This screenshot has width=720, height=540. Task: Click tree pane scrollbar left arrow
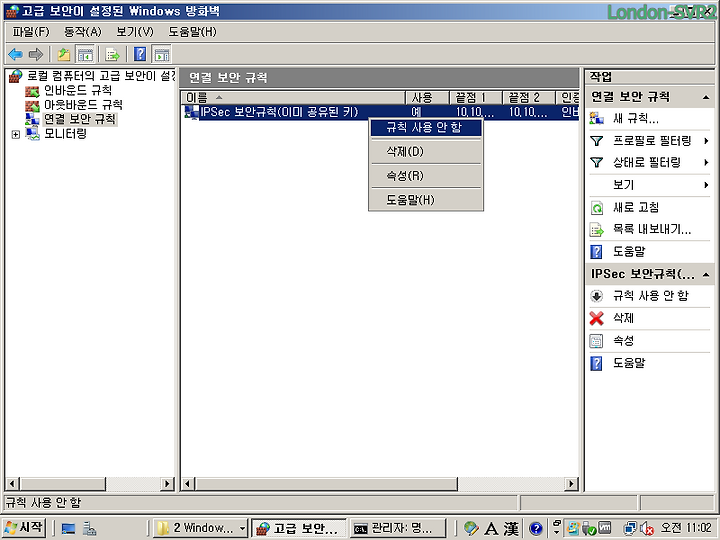[x=12, y=484]
